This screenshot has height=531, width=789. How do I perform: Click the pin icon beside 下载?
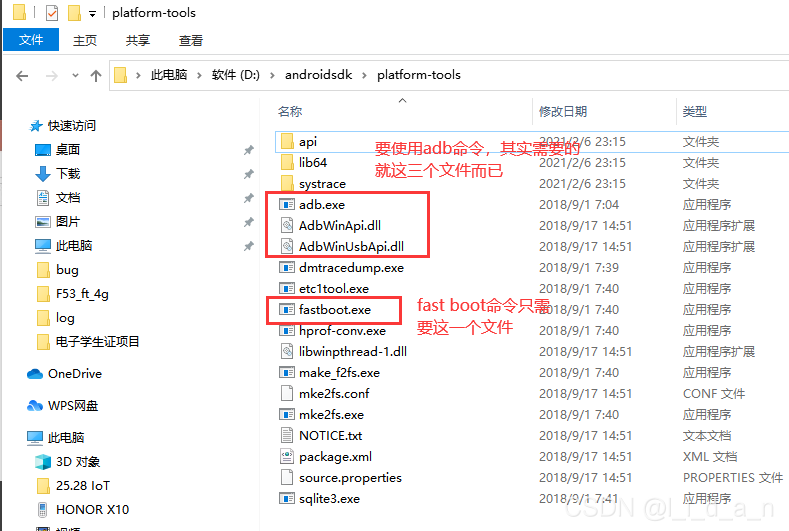click(249, 174)
